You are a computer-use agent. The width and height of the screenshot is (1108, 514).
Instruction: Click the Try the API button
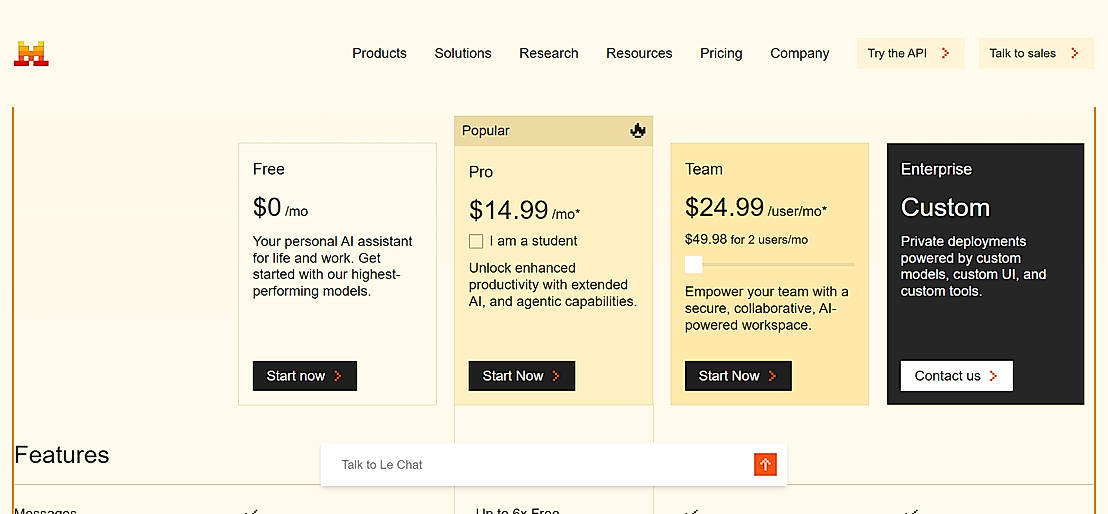click(x=911, y=53)
